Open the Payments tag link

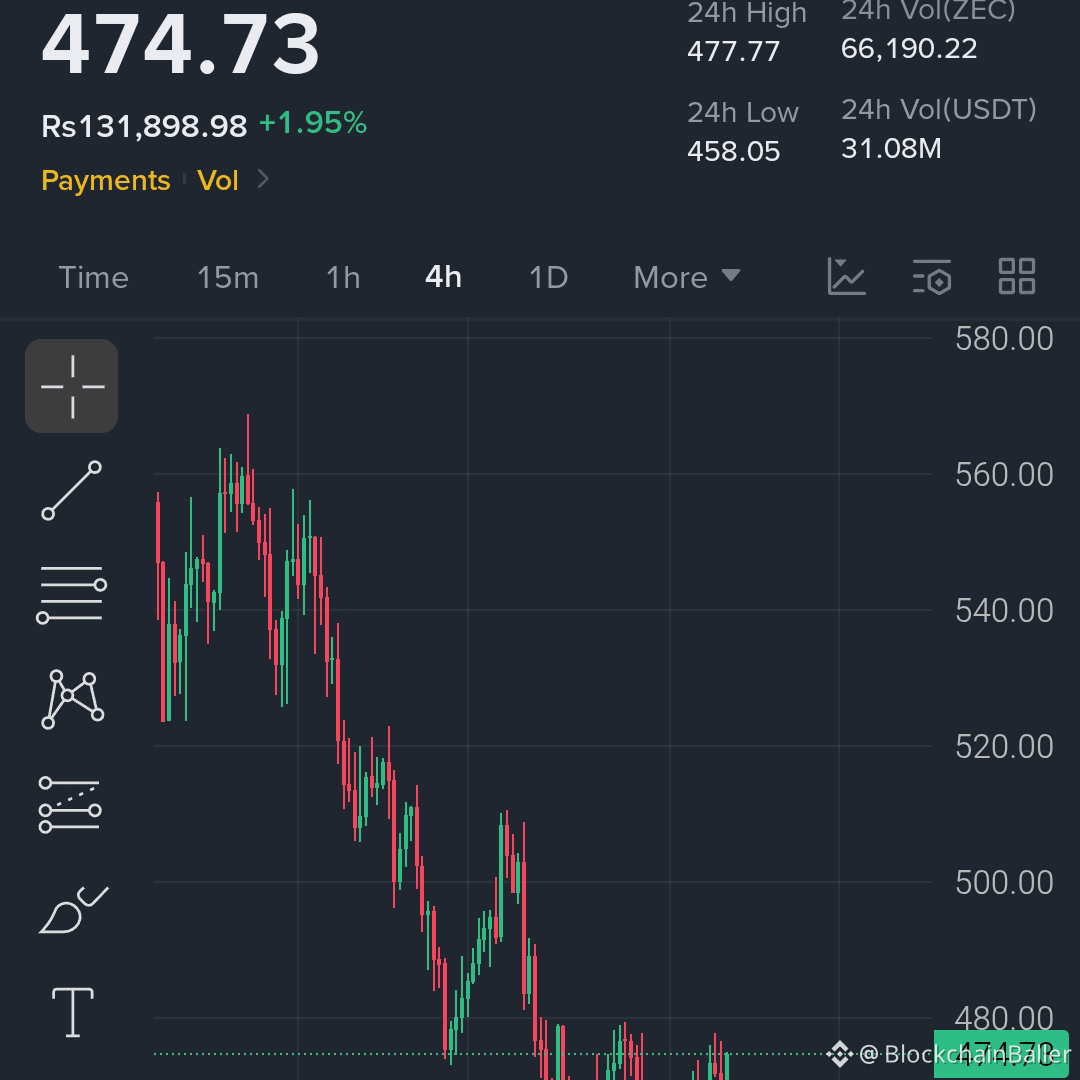tap(105, 180)
